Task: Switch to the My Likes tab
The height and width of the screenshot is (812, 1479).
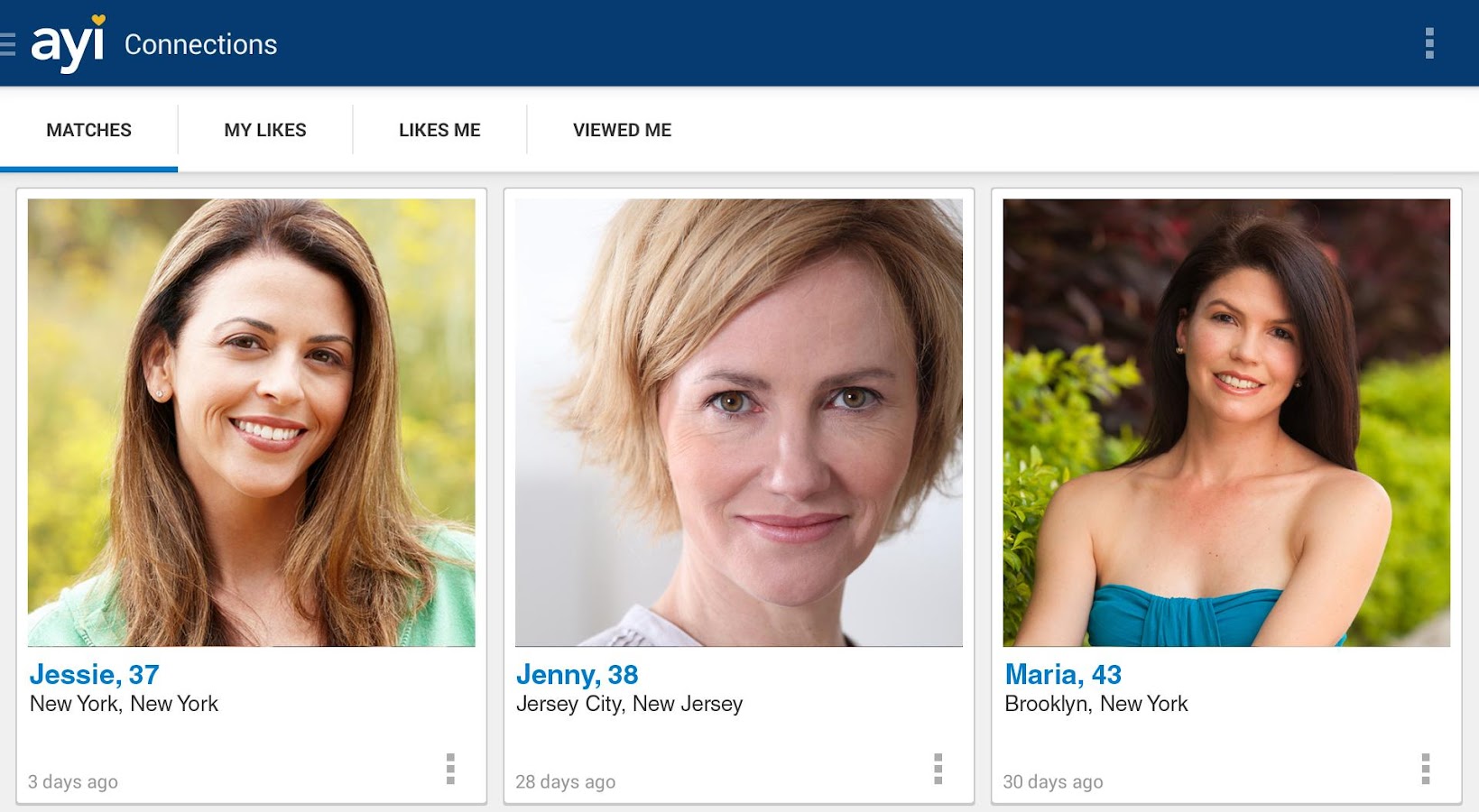Action: (265, 130)
